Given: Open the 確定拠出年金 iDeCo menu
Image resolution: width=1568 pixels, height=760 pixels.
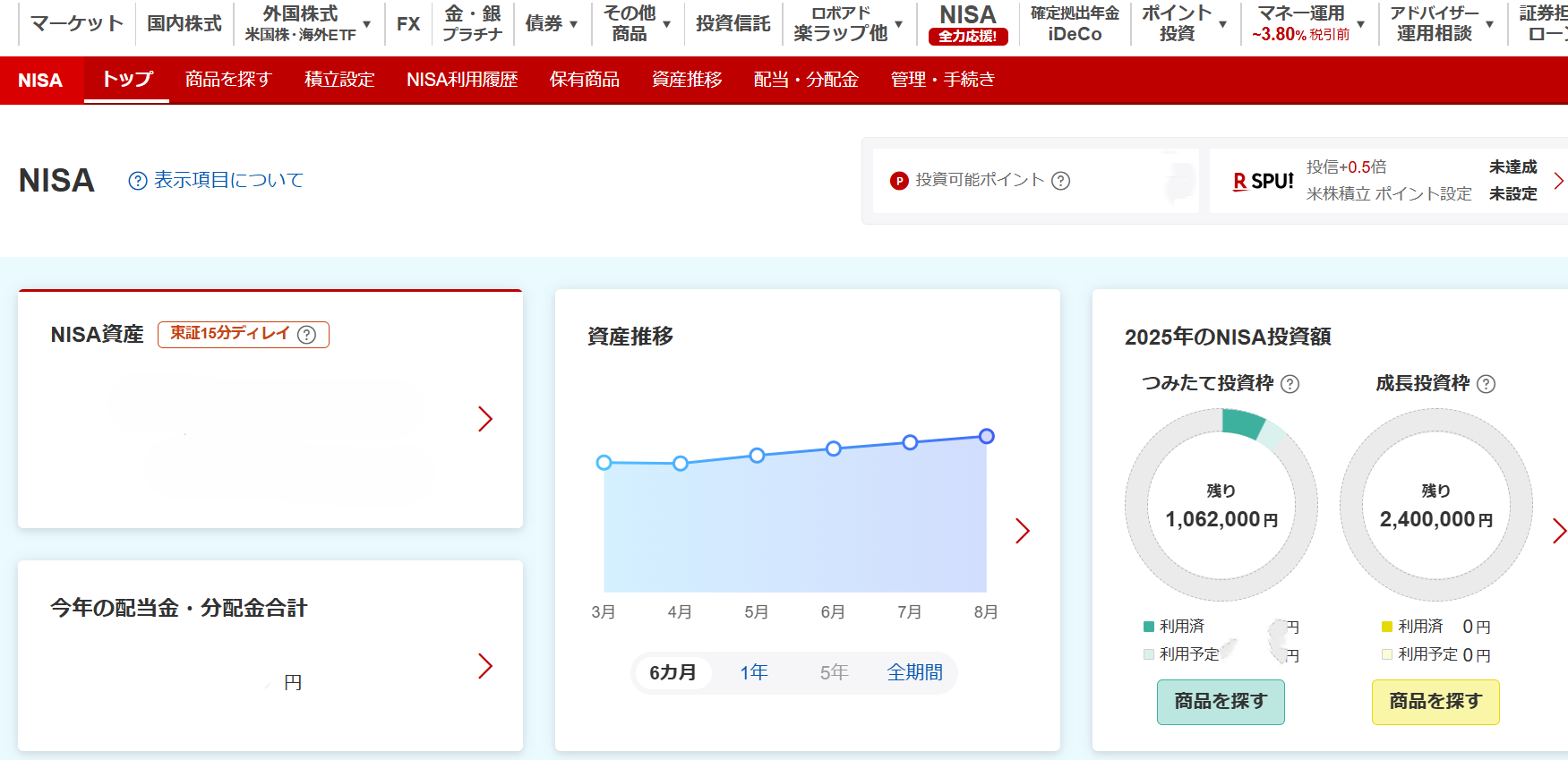Looking at the screenshot, I should [1075, 24].
